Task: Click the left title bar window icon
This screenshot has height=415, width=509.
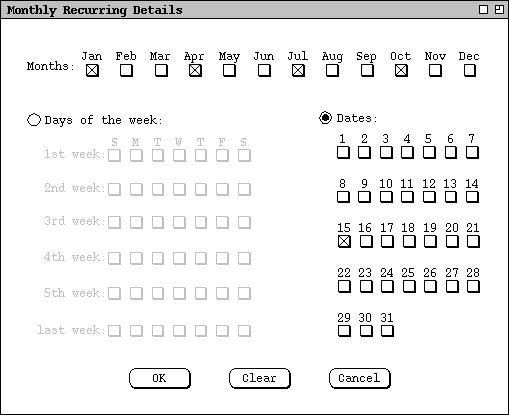Action: (483, 10)
